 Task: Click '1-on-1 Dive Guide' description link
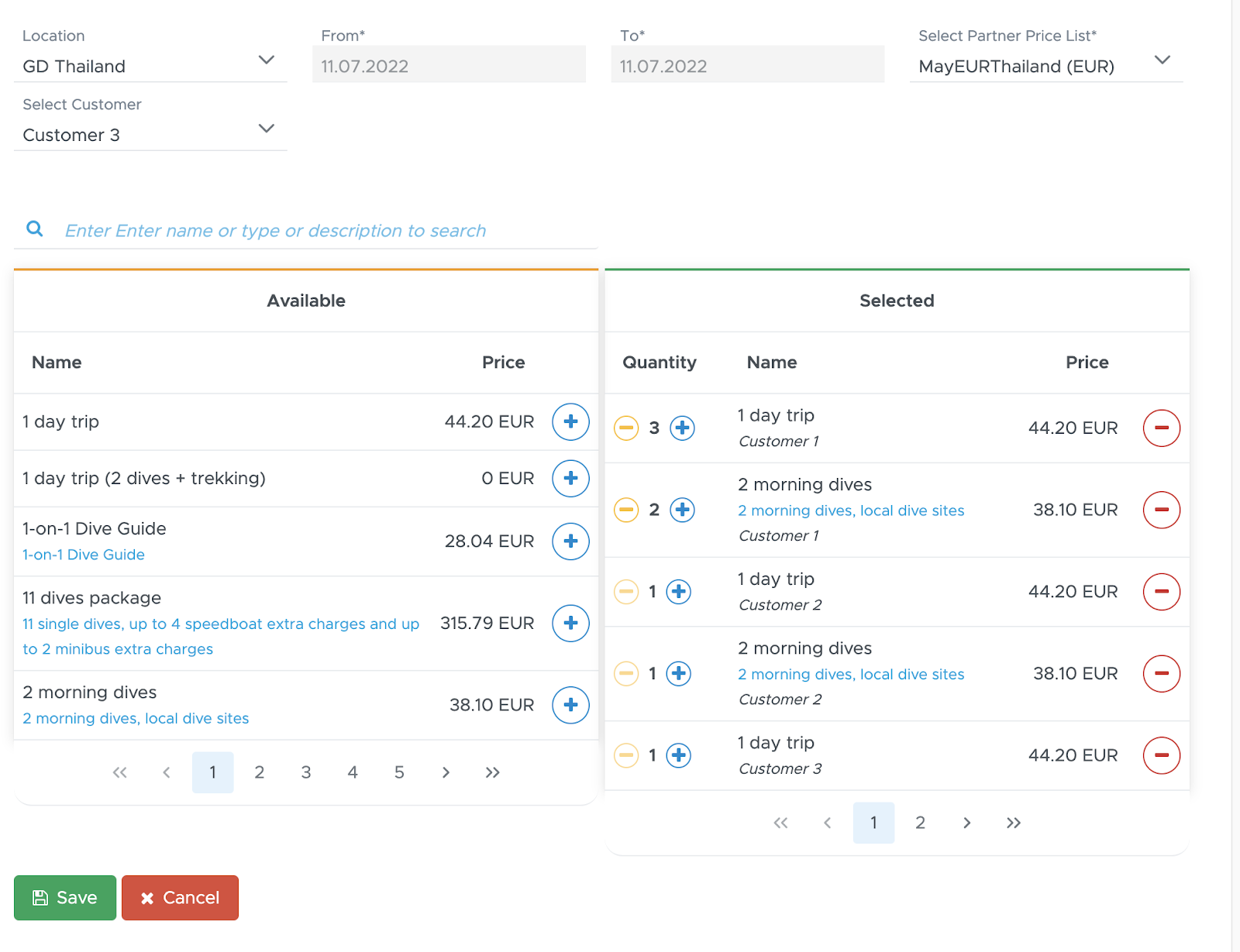[84, 555]
